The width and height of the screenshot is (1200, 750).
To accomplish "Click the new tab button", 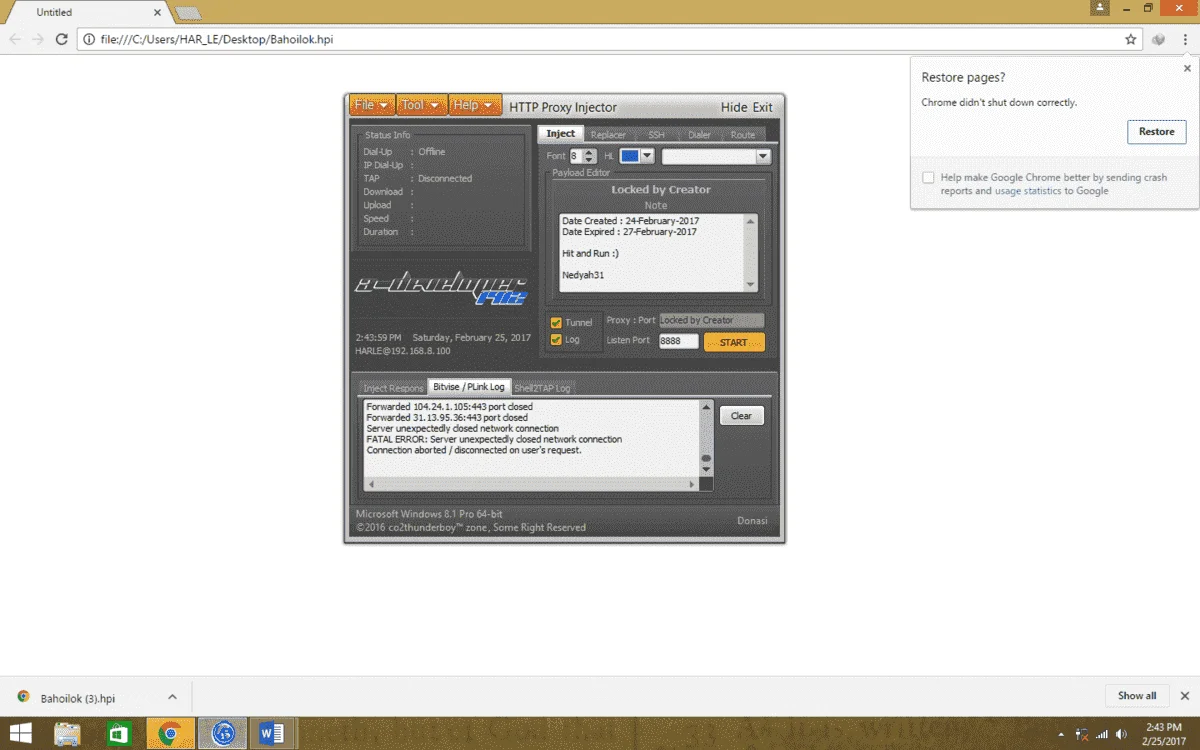I will tap(187, 13).
